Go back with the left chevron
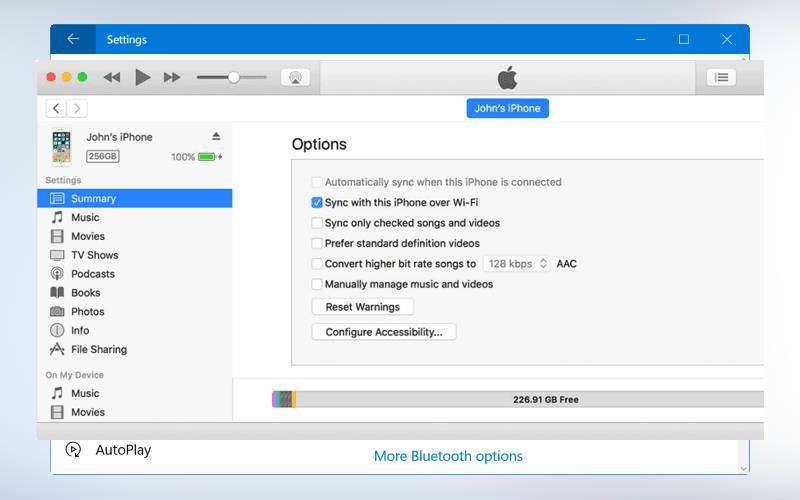 point(56,108)
